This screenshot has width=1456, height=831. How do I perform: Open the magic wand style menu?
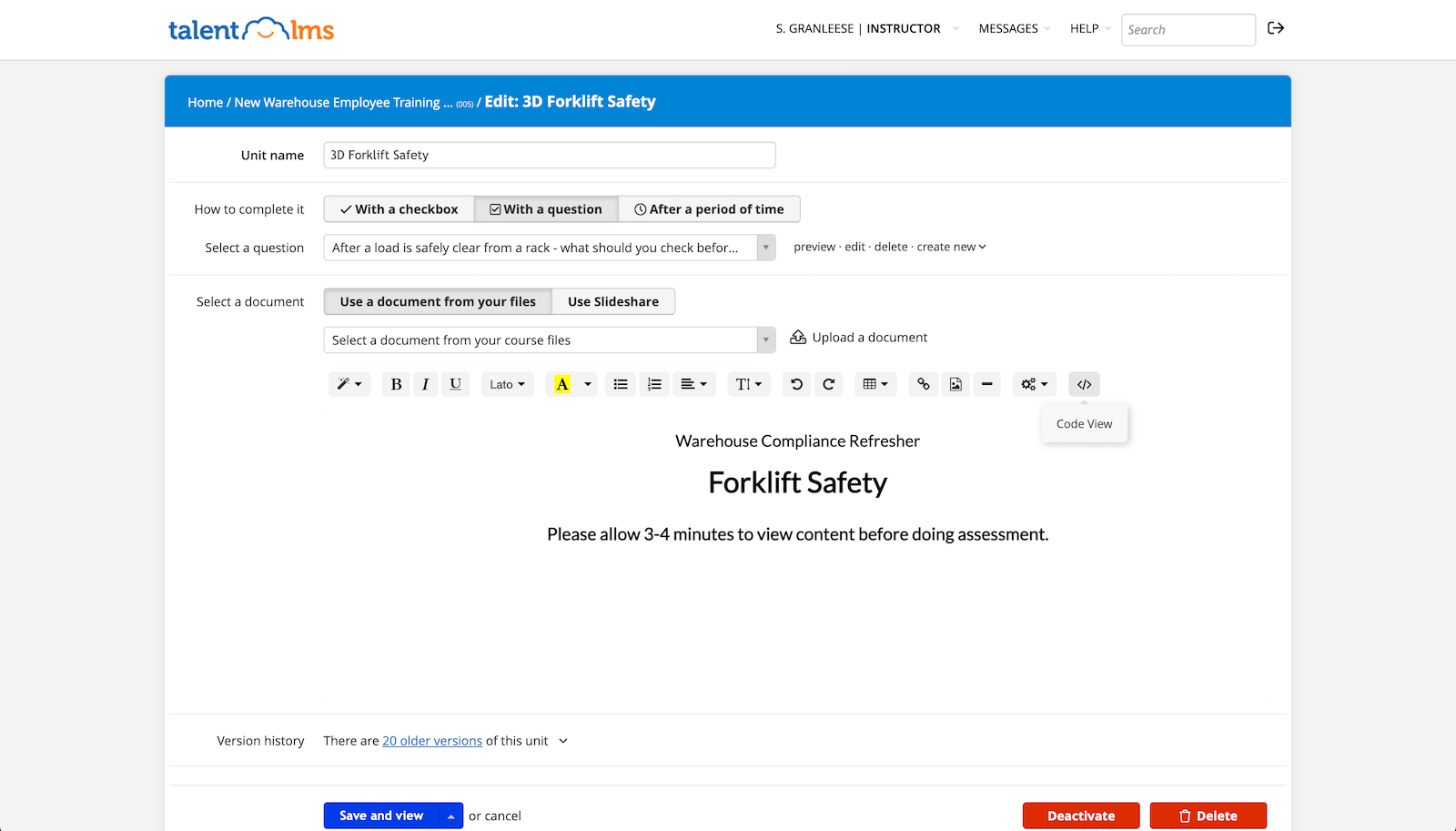pos(349,384)
